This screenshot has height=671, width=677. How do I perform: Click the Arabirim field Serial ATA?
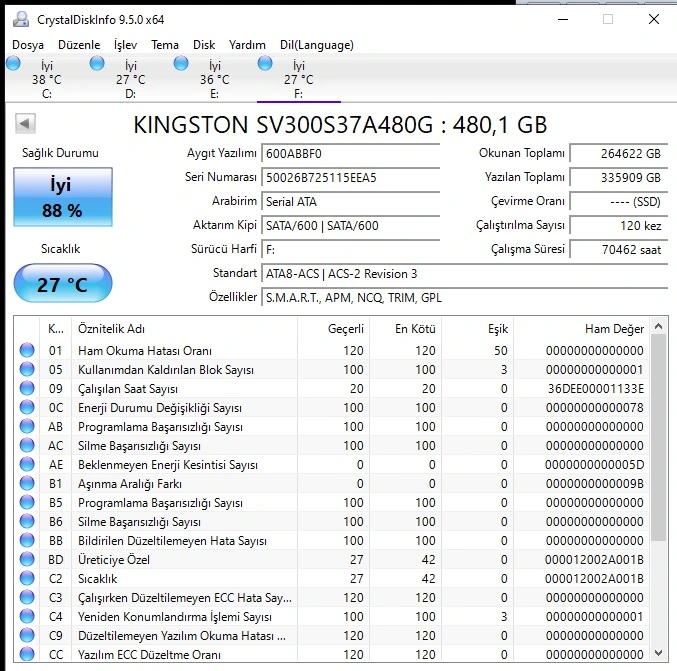pyautogui.click(x=351, y=202)
